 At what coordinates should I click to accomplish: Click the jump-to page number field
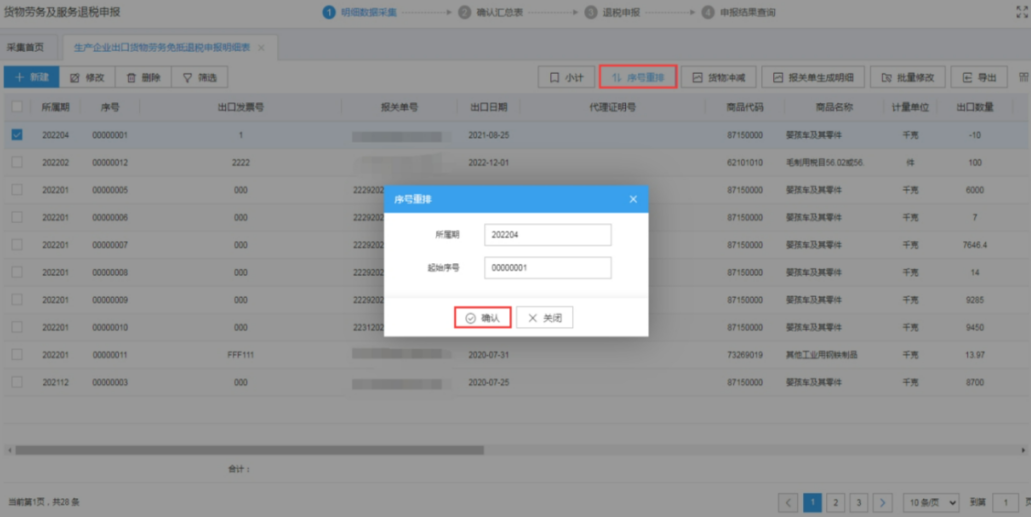tap(1005, 503)
